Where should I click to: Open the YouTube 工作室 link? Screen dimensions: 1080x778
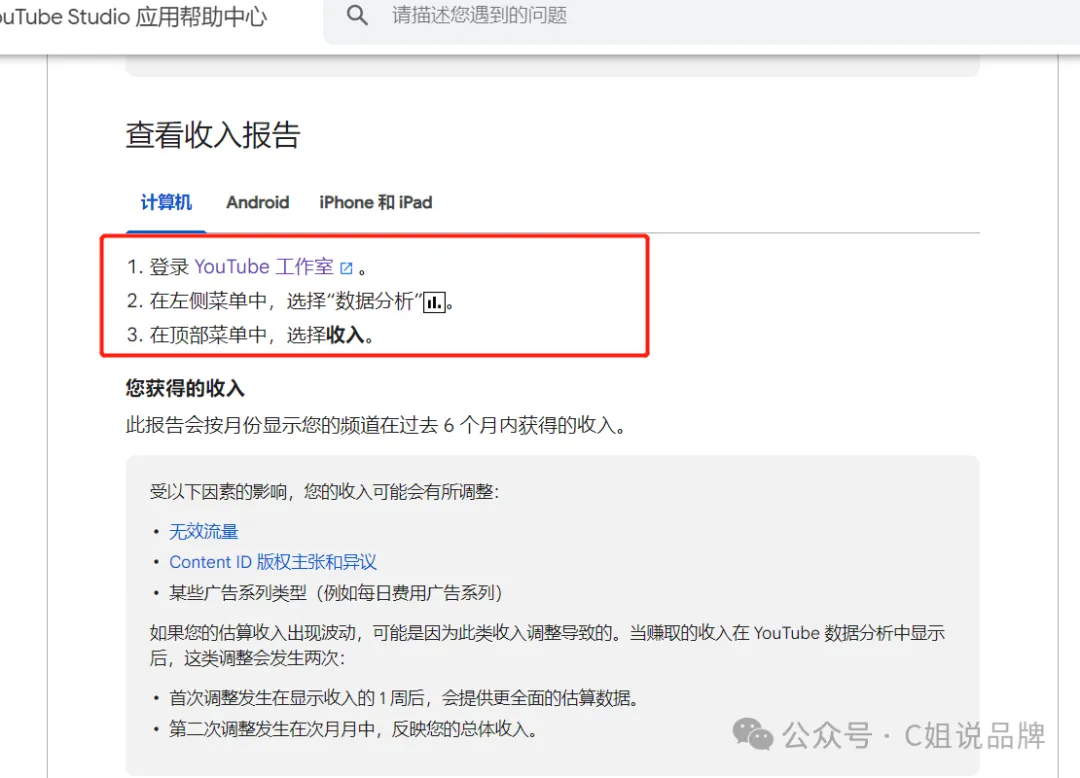pyautogui.click(x=264, y=266)
